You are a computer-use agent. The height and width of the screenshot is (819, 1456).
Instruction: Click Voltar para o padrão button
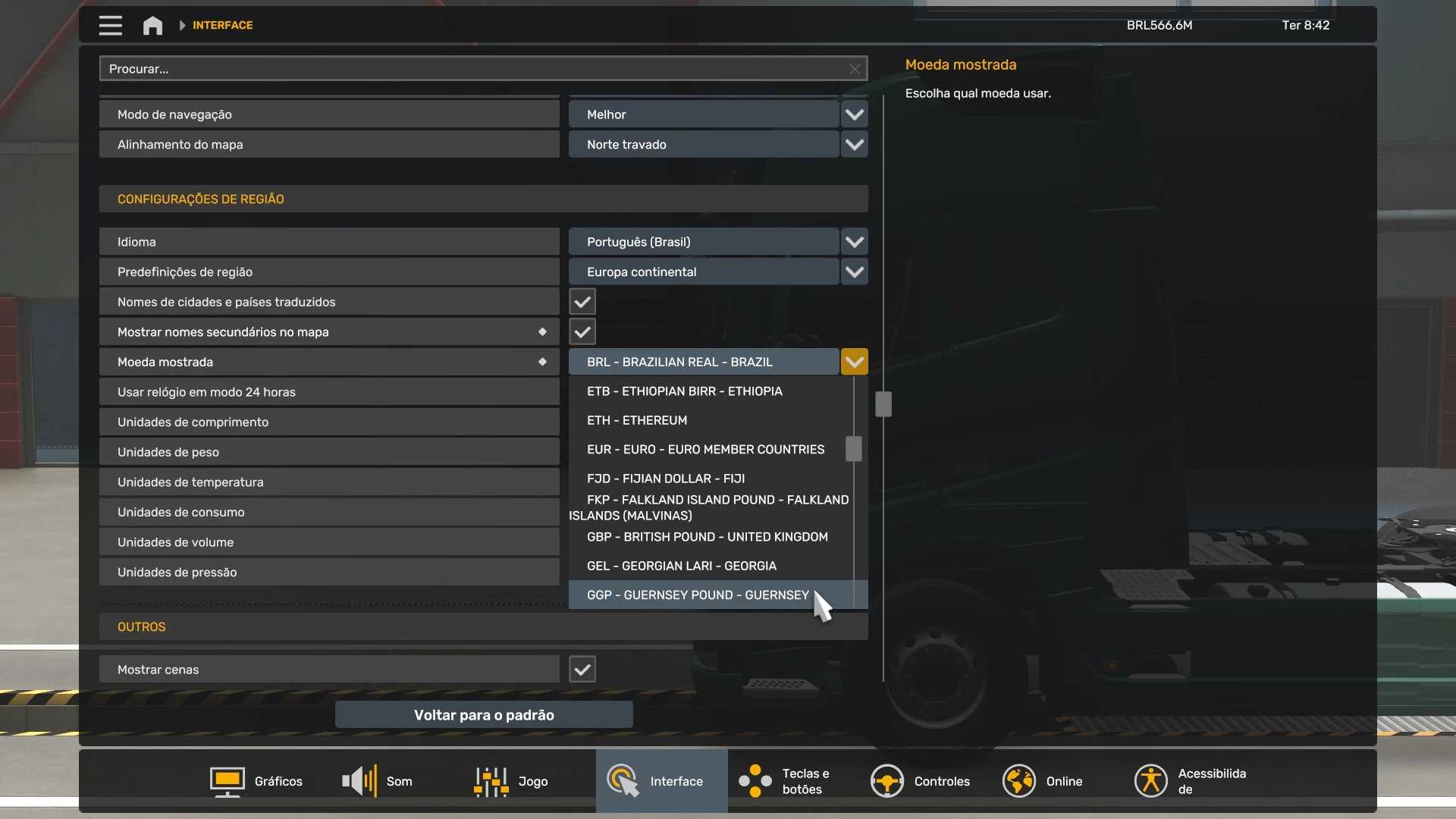pyautogui.click(x=484, y=715)
